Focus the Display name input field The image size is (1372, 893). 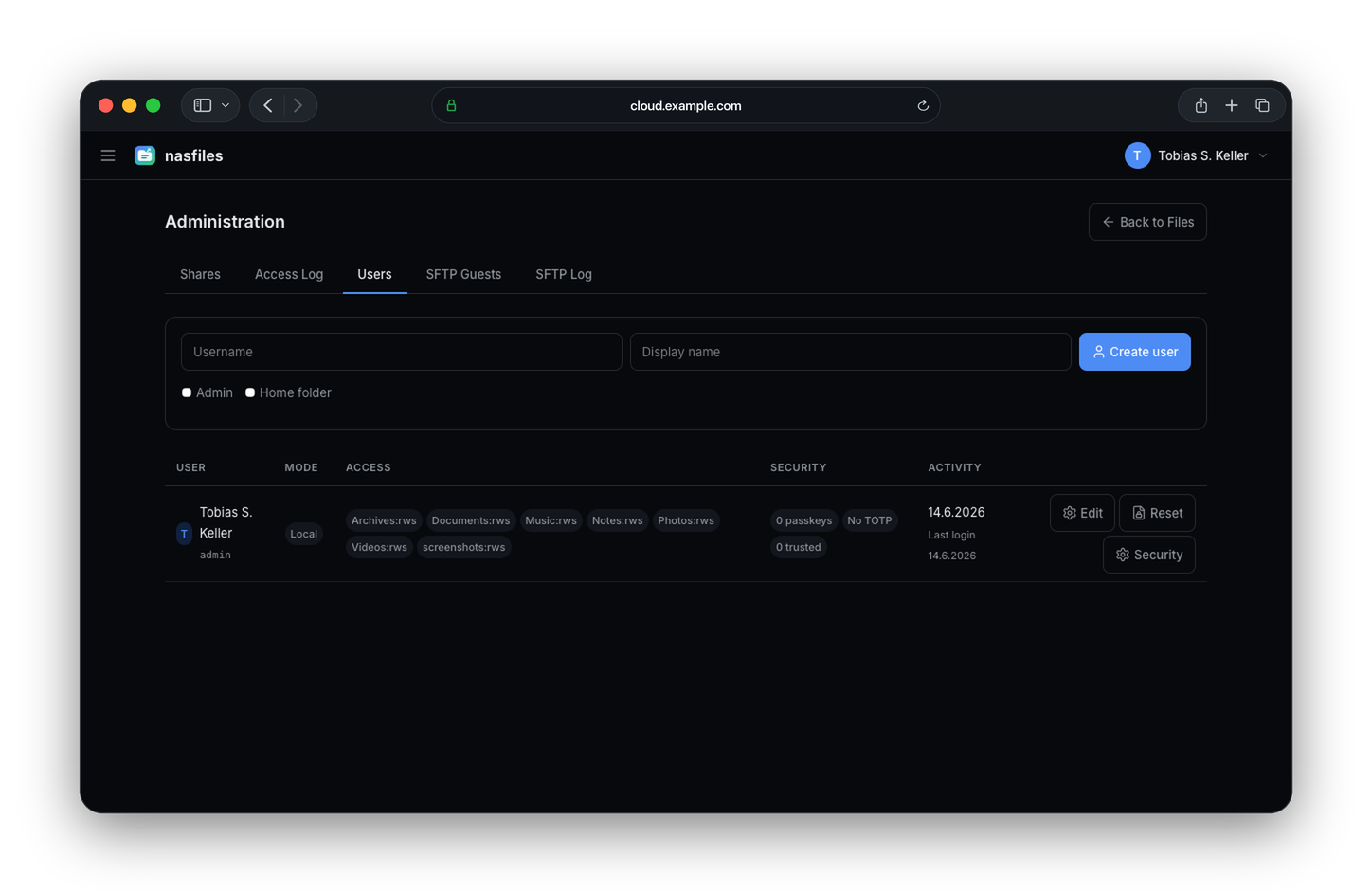click(850, 352)
